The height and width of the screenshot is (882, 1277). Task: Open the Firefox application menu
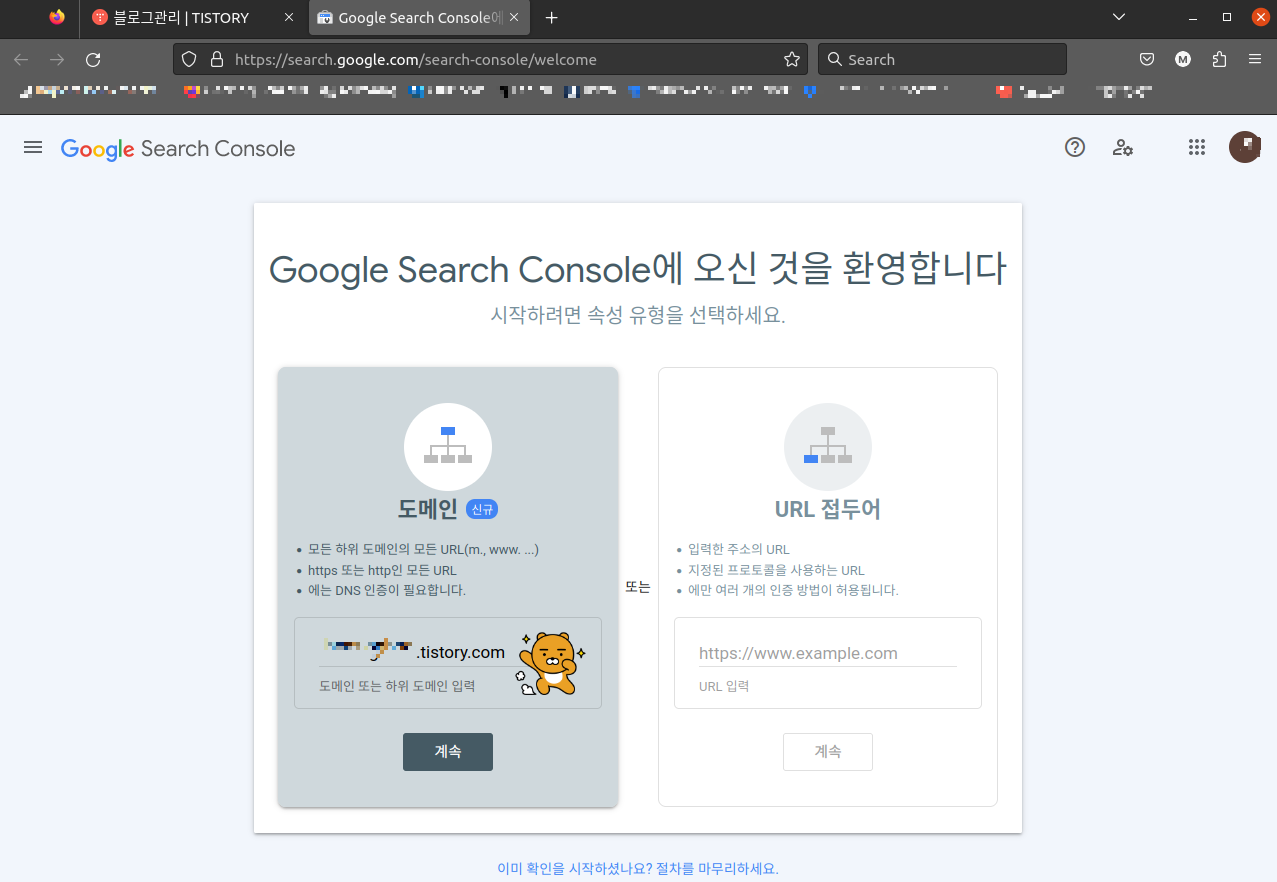(x=1255, y=59)
